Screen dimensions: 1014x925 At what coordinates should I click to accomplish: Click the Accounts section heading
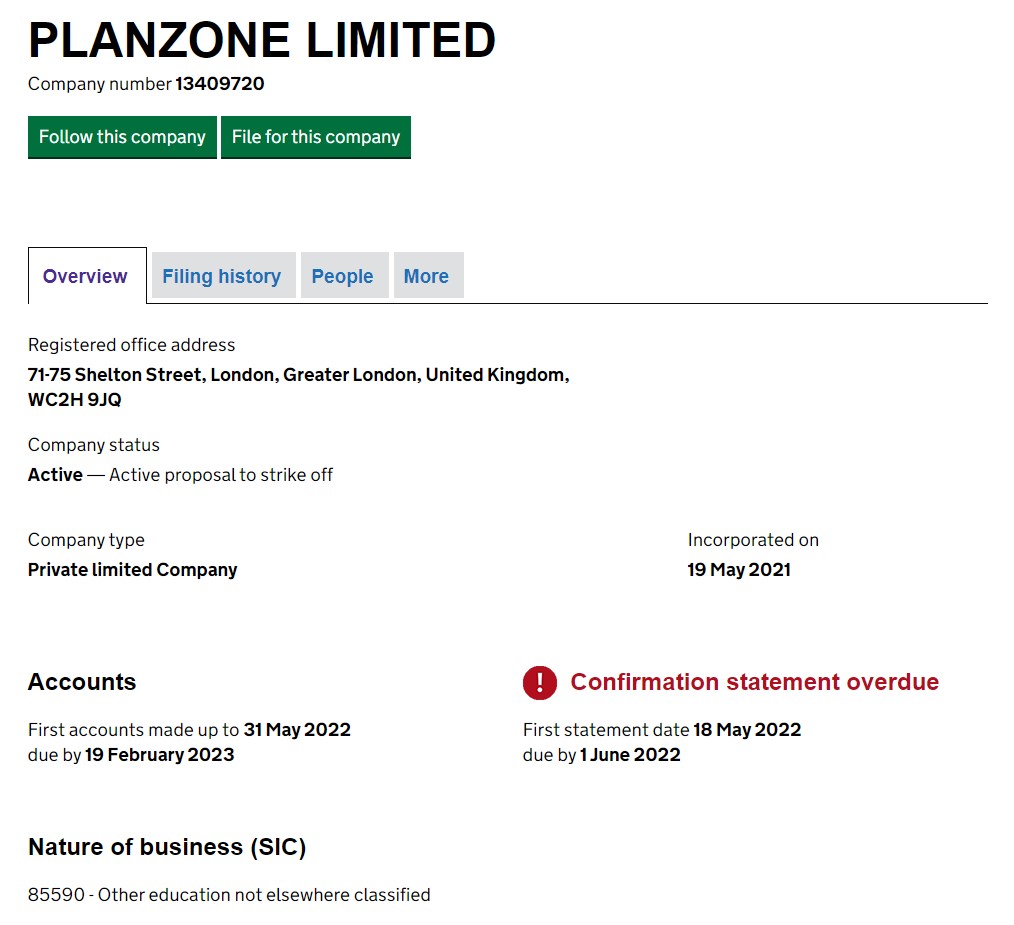click(x=82, y=682)
